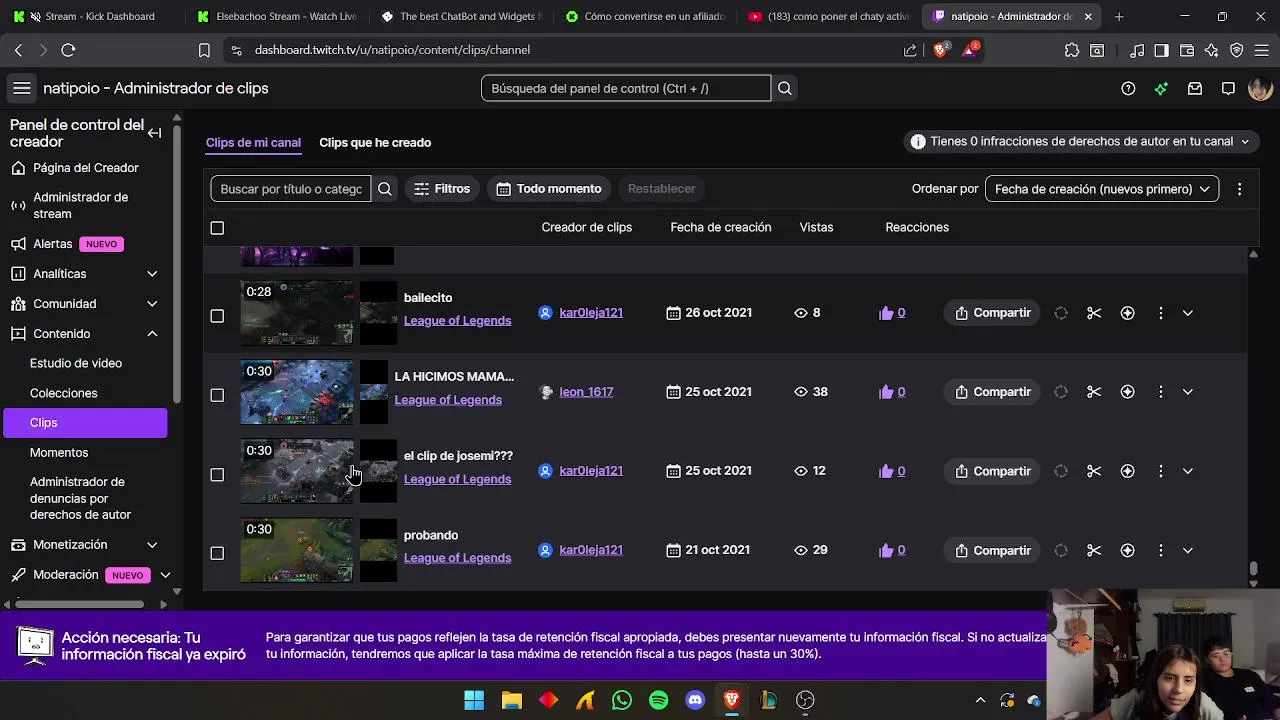The width and height of the screenshot is (1280, 720).
Task: Click the Brave Shields lion icon
Action: pyautogui.click(x=941, y=50)
